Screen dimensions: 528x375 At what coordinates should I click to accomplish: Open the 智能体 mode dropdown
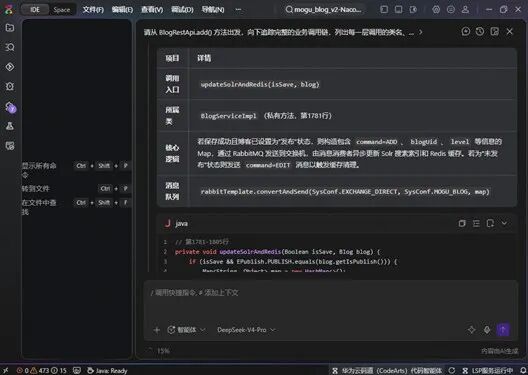click(186, 330)
